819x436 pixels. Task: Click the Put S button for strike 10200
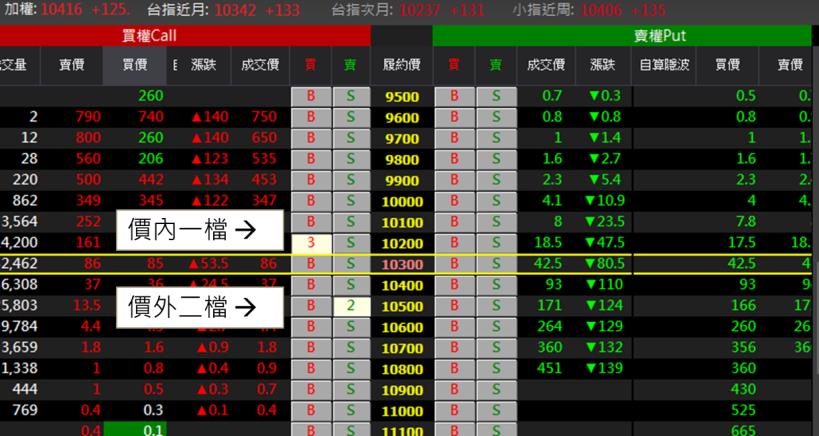496,243
